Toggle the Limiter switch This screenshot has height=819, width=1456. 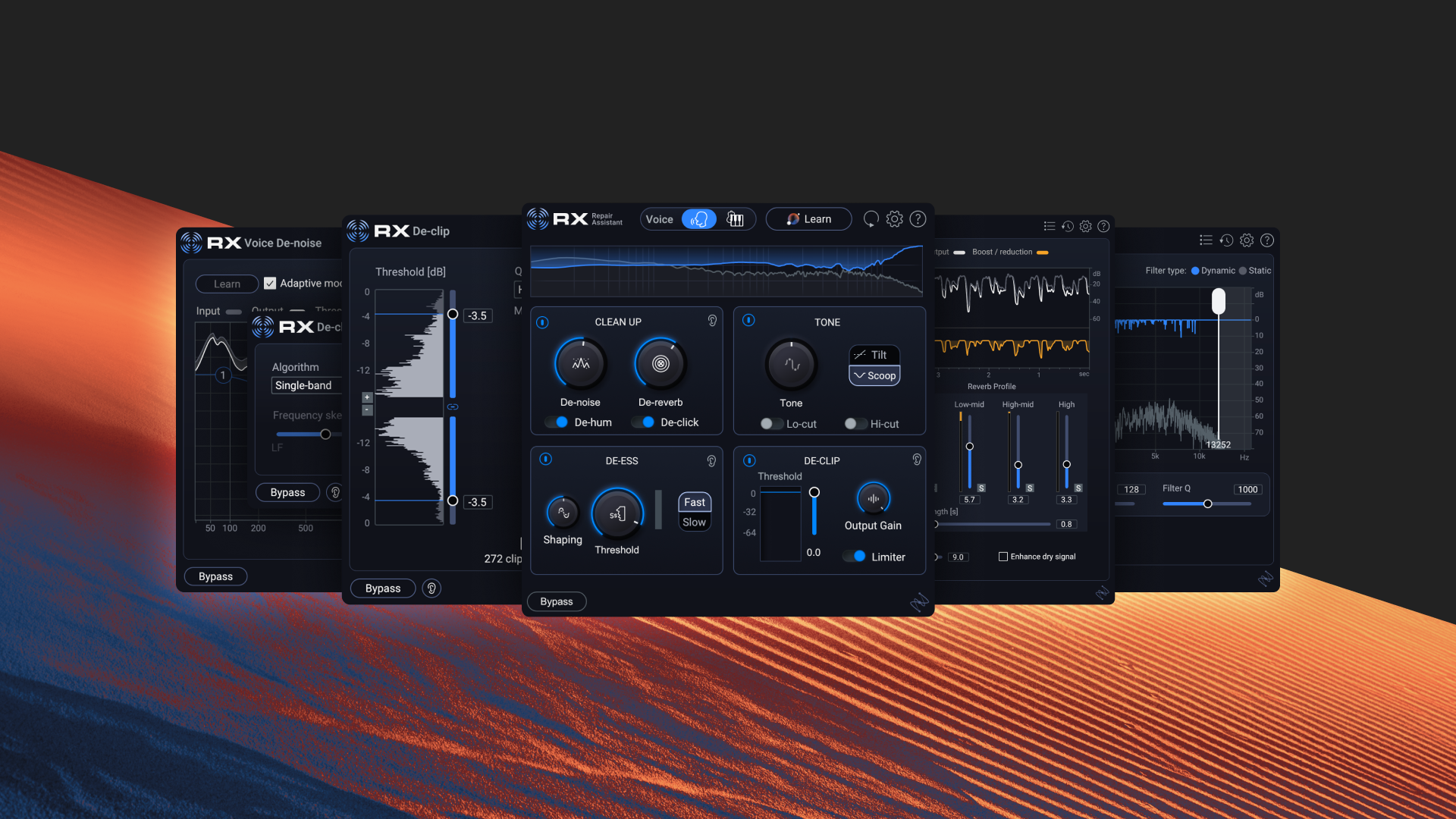[x=854, y=556]
